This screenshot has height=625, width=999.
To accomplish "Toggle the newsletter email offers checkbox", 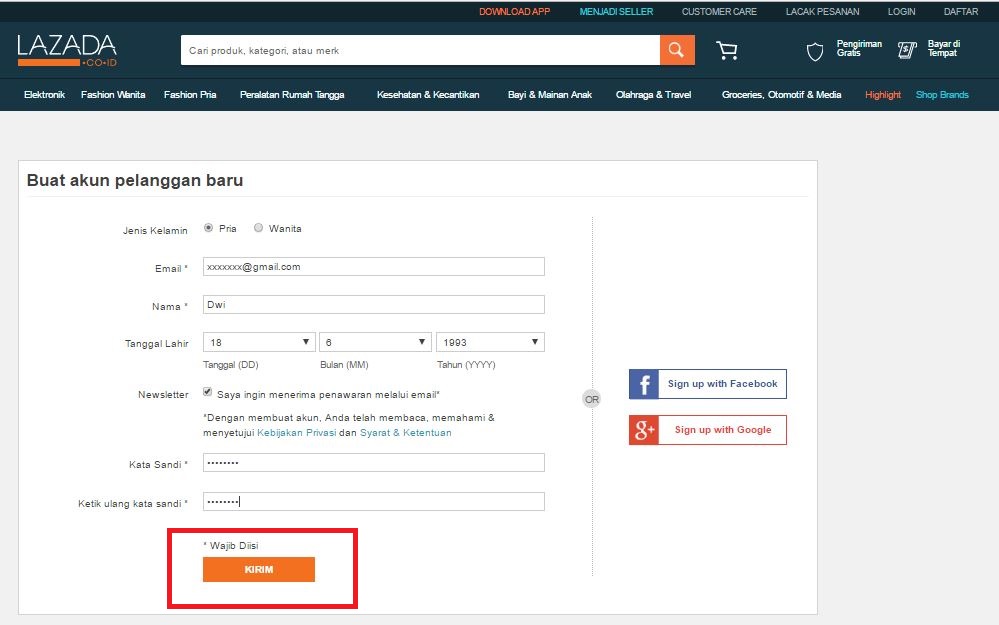I will click(208, 393).
